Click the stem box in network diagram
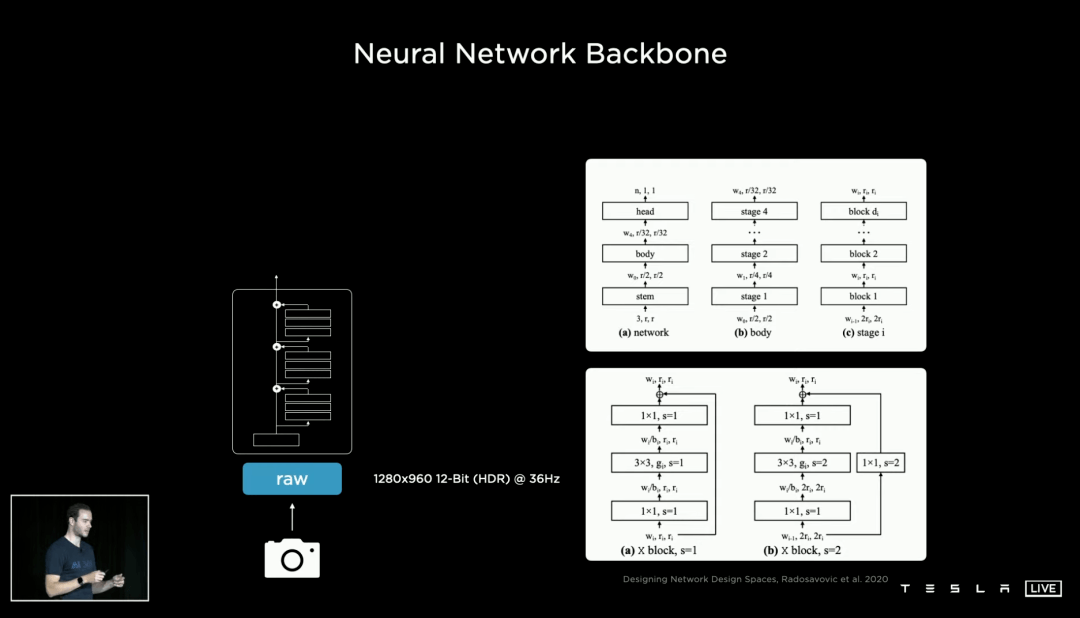1080x618 pixels. click(645, 296)
